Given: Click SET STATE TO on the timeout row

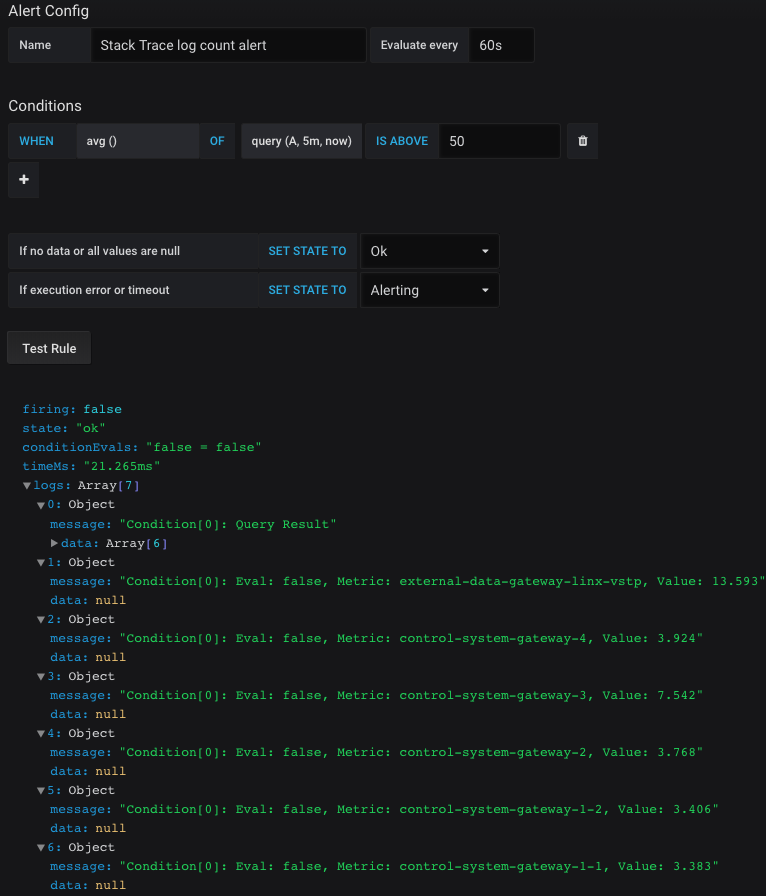Looking at the screenshot, I should point(308,290).
